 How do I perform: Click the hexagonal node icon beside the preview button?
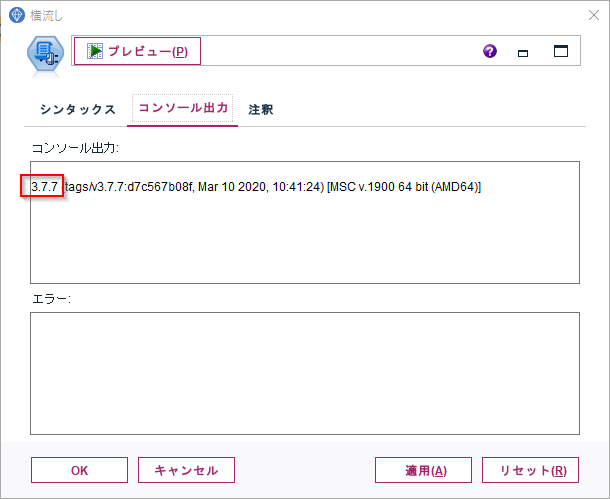click(46, 54)
